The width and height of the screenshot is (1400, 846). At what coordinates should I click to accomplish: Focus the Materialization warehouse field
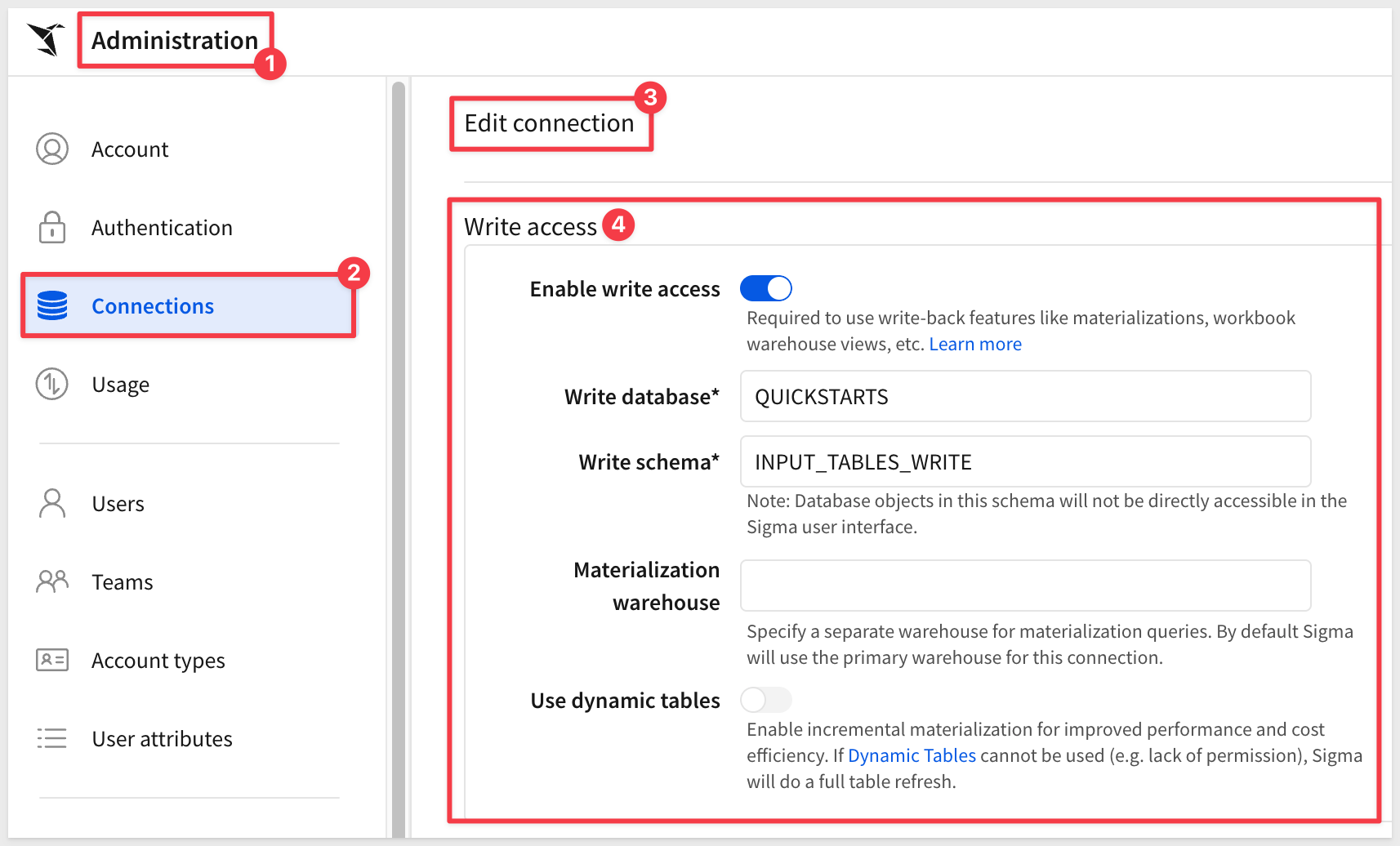click(1026, 586)
